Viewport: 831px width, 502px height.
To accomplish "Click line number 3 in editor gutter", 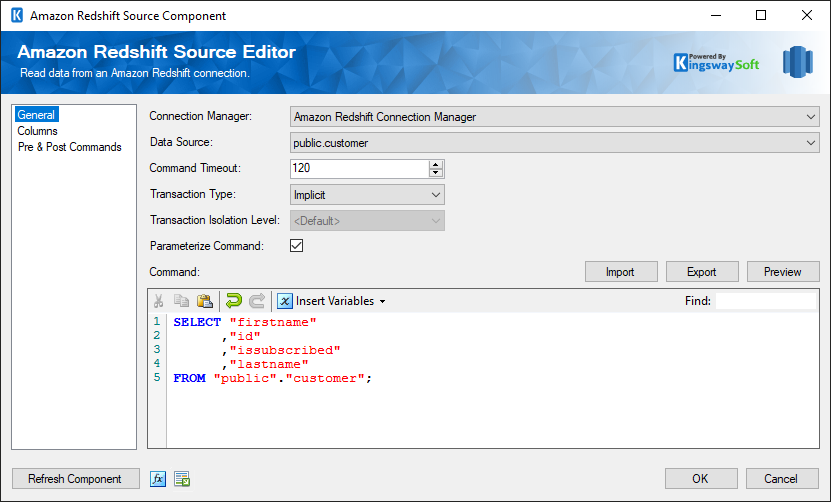I will (x=157, y=349).
